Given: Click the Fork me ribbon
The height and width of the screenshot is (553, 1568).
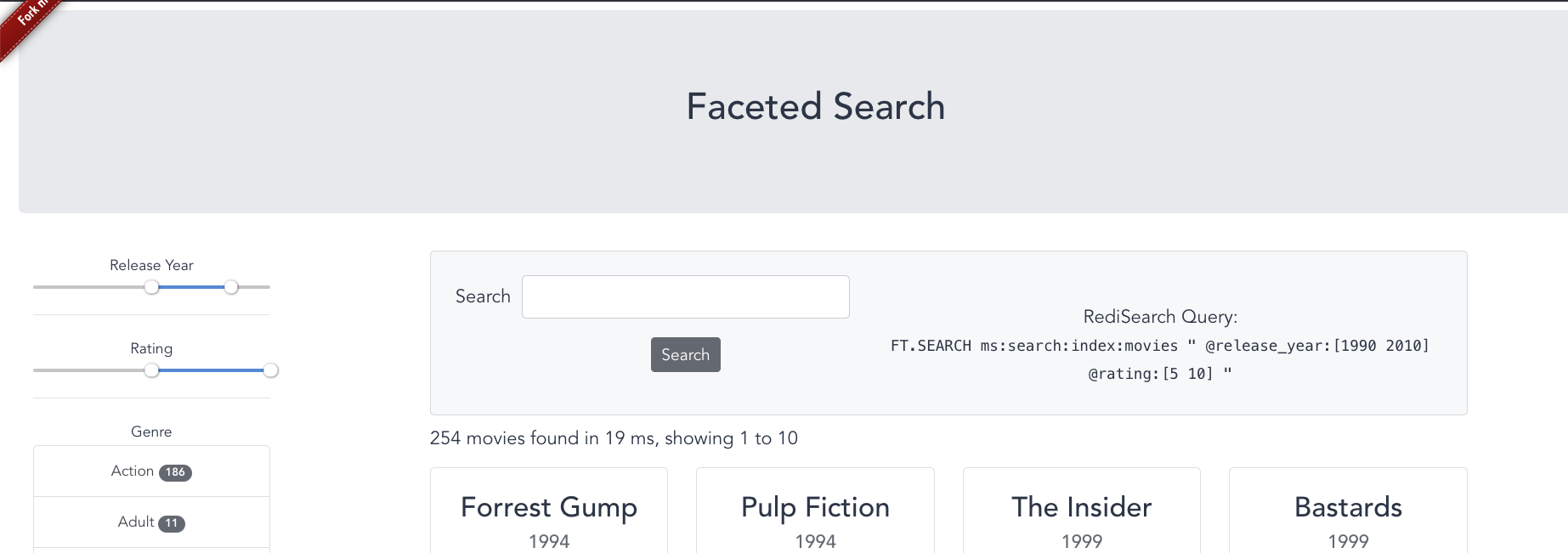Looking at the screenshot, I should click(27, 19).
